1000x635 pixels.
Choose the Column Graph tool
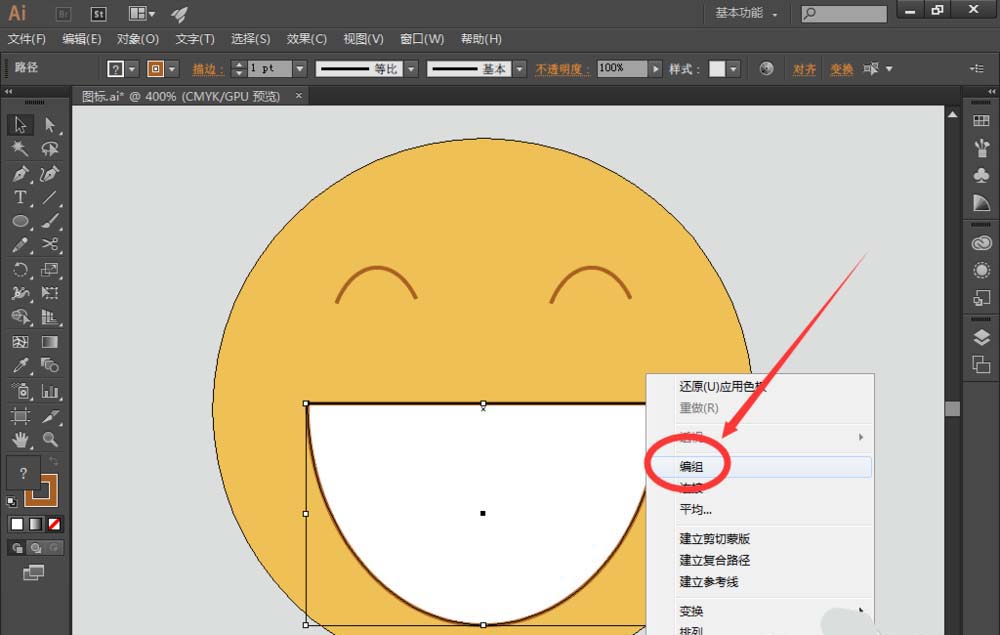(50, 391)
